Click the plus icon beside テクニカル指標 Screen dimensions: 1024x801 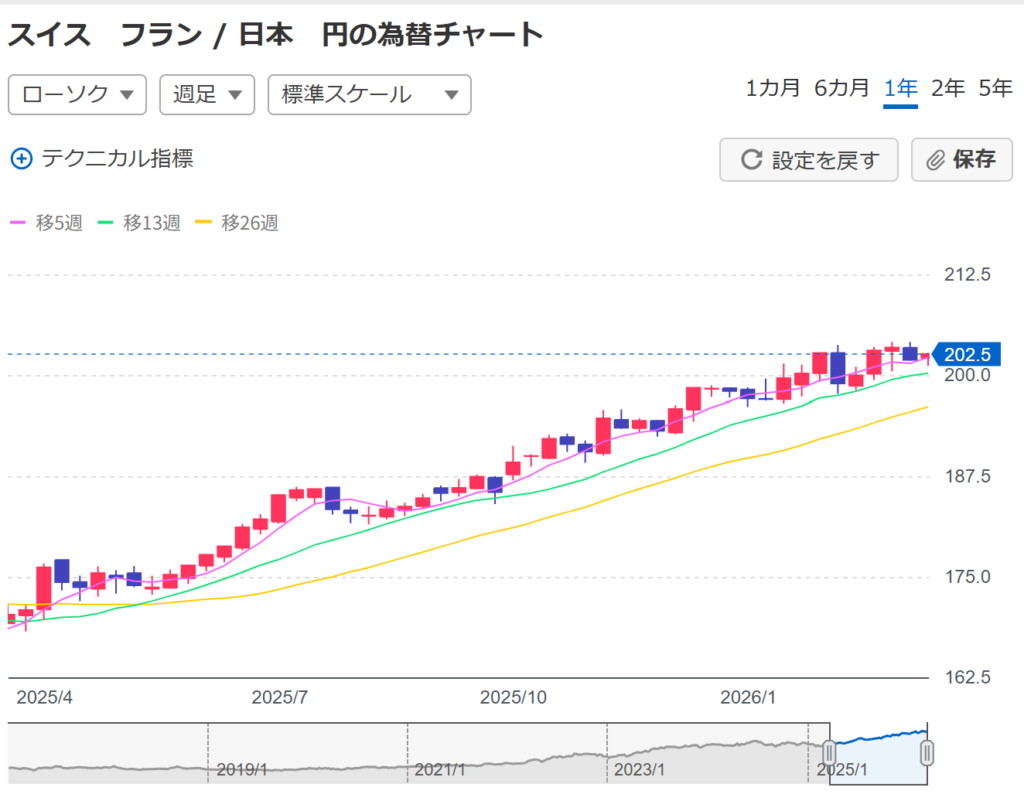click(21, 158)
